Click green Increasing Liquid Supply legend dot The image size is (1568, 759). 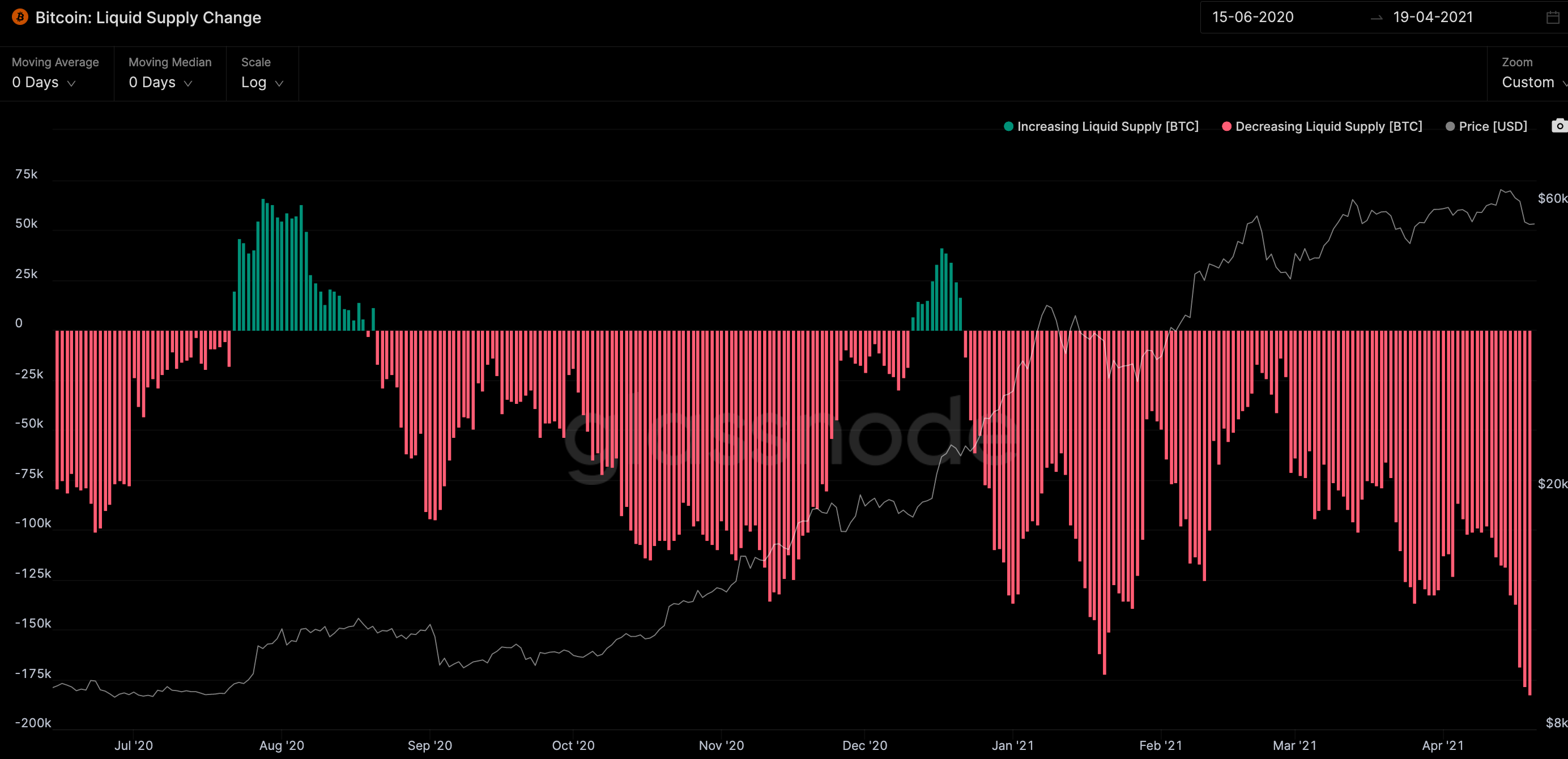pyautogui.click(x=1009, y=126)
